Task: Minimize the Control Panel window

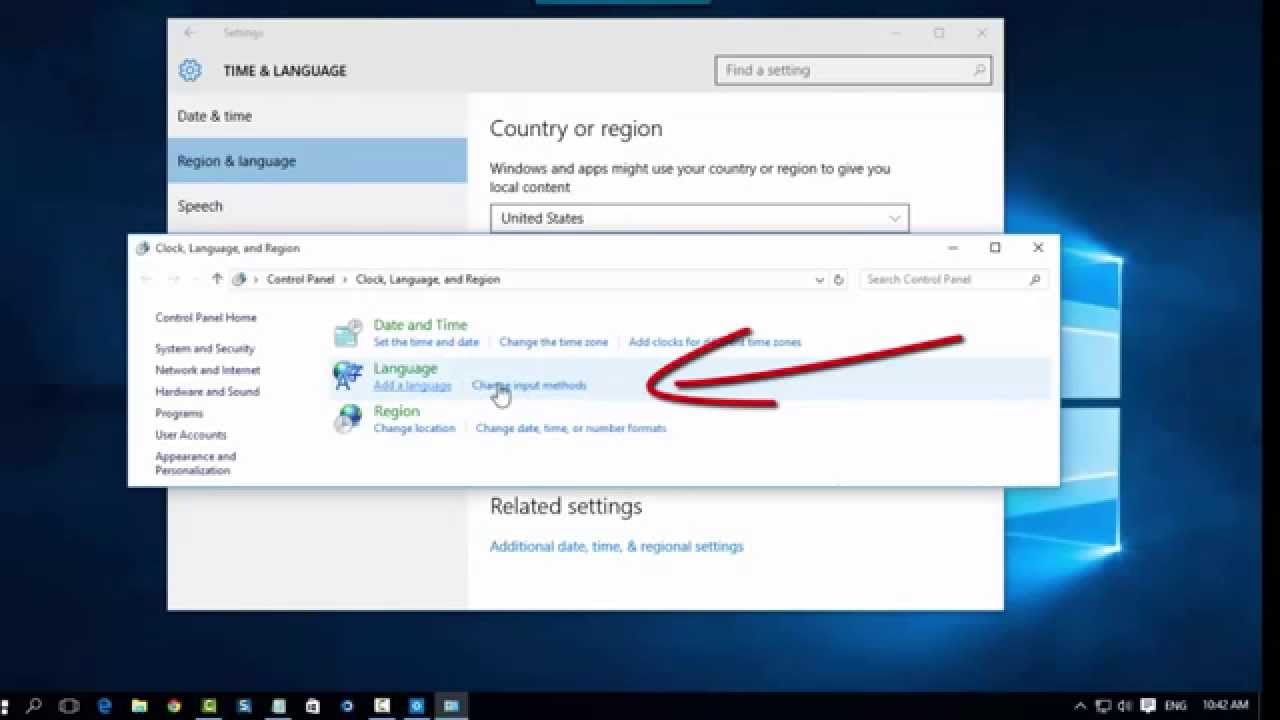Action: [952, 248]
